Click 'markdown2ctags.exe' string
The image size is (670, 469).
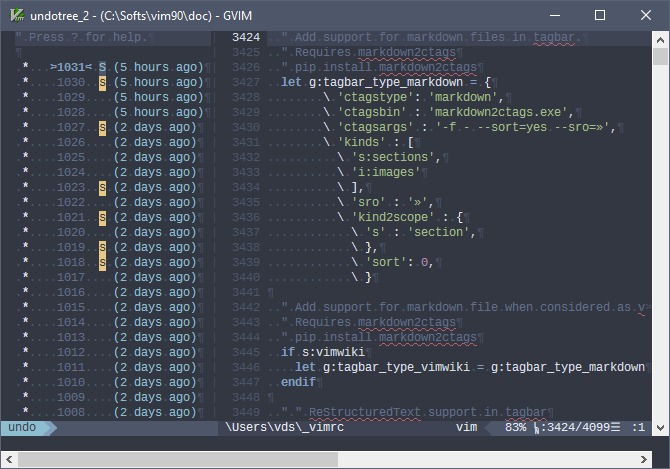[x=500, y=112]
